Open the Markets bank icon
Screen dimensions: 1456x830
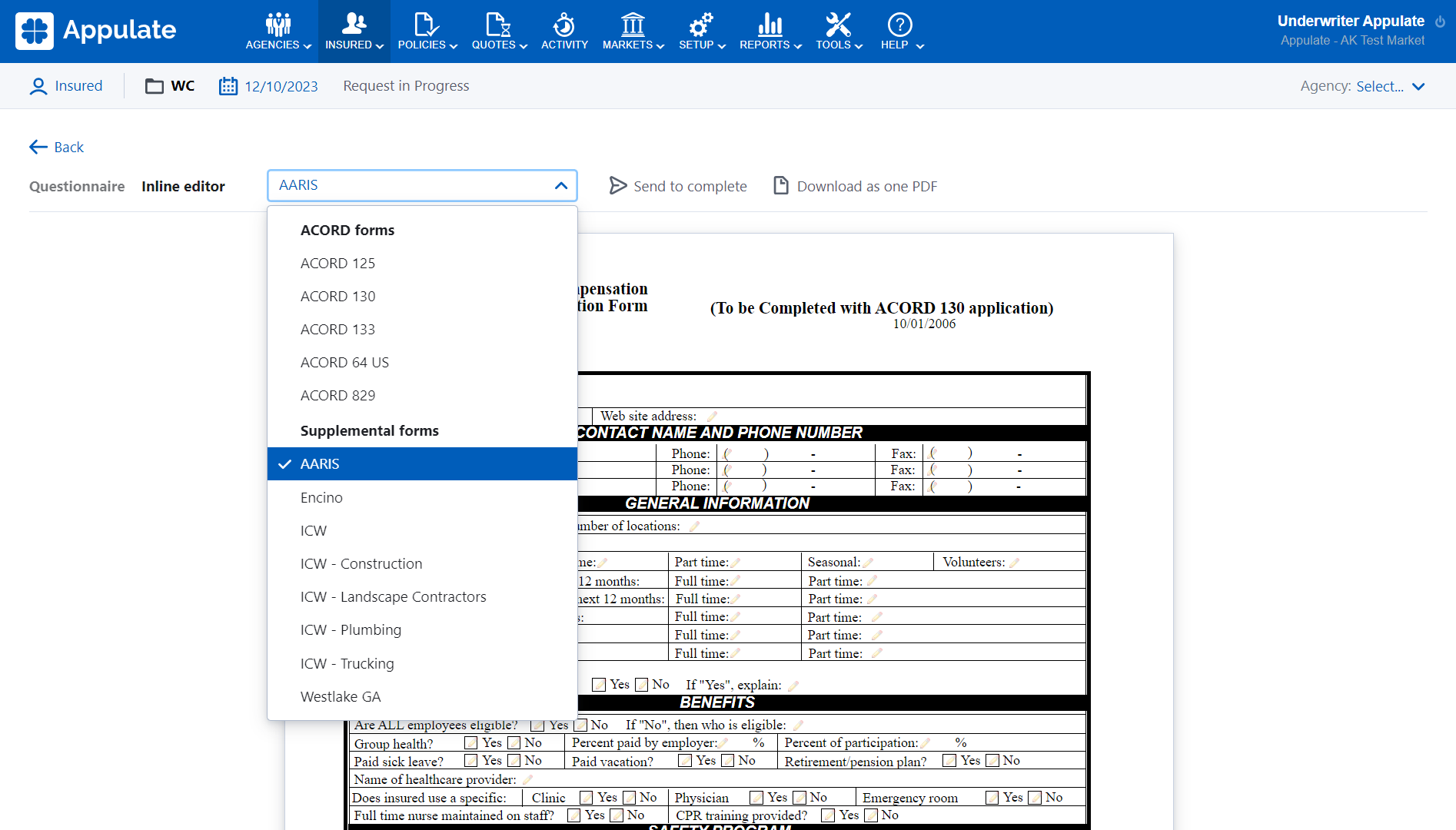[x=633, y=25]
